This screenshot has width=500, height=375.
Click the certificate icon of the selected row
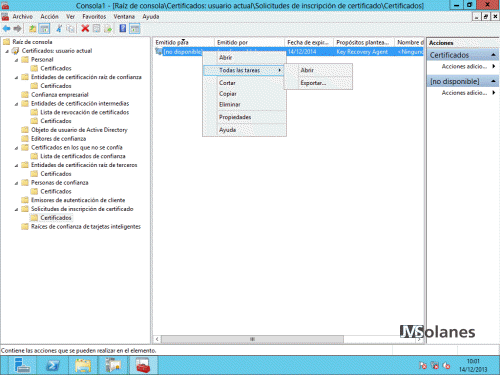click(159, 52)
